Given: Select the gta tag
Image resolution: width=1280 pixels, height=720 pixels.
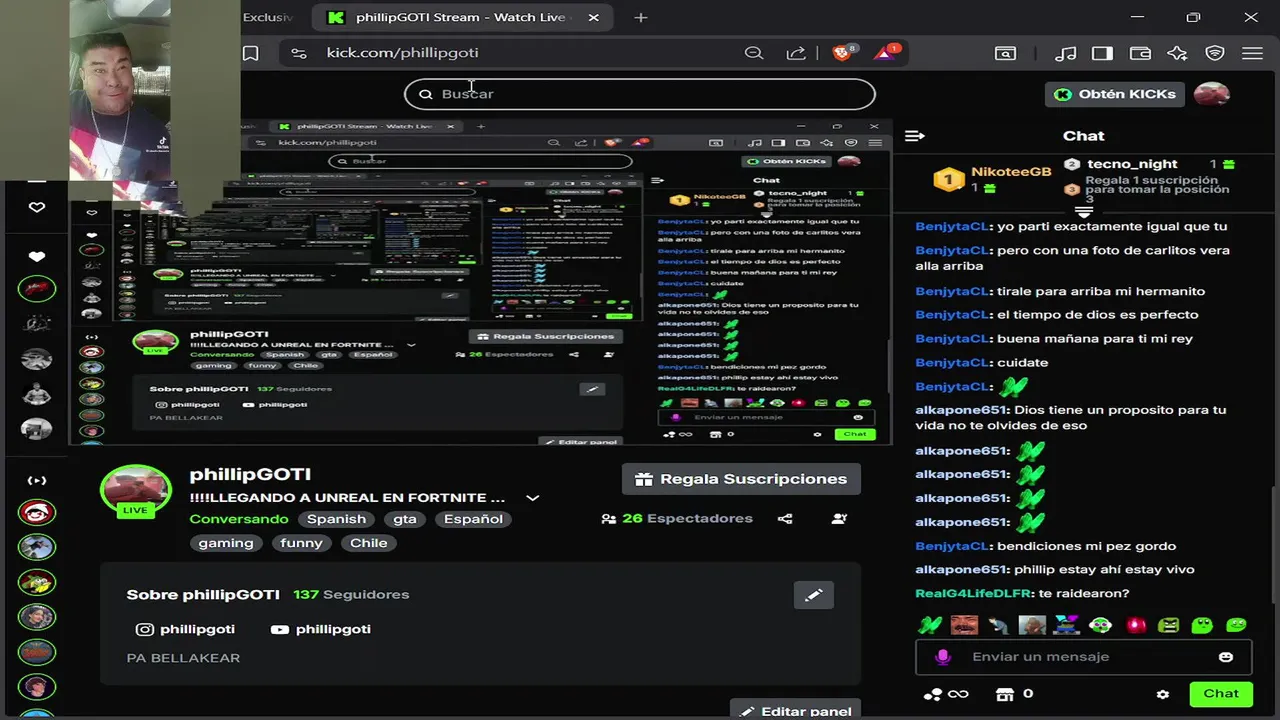Looking at the screenshot, I should [405, 519].
